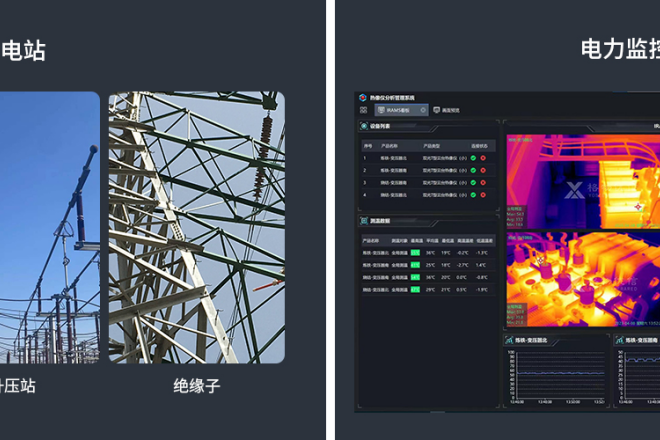Screen dimensions: 660x440
Task: Open the four-square grid view icon
Action: [364, 110]
